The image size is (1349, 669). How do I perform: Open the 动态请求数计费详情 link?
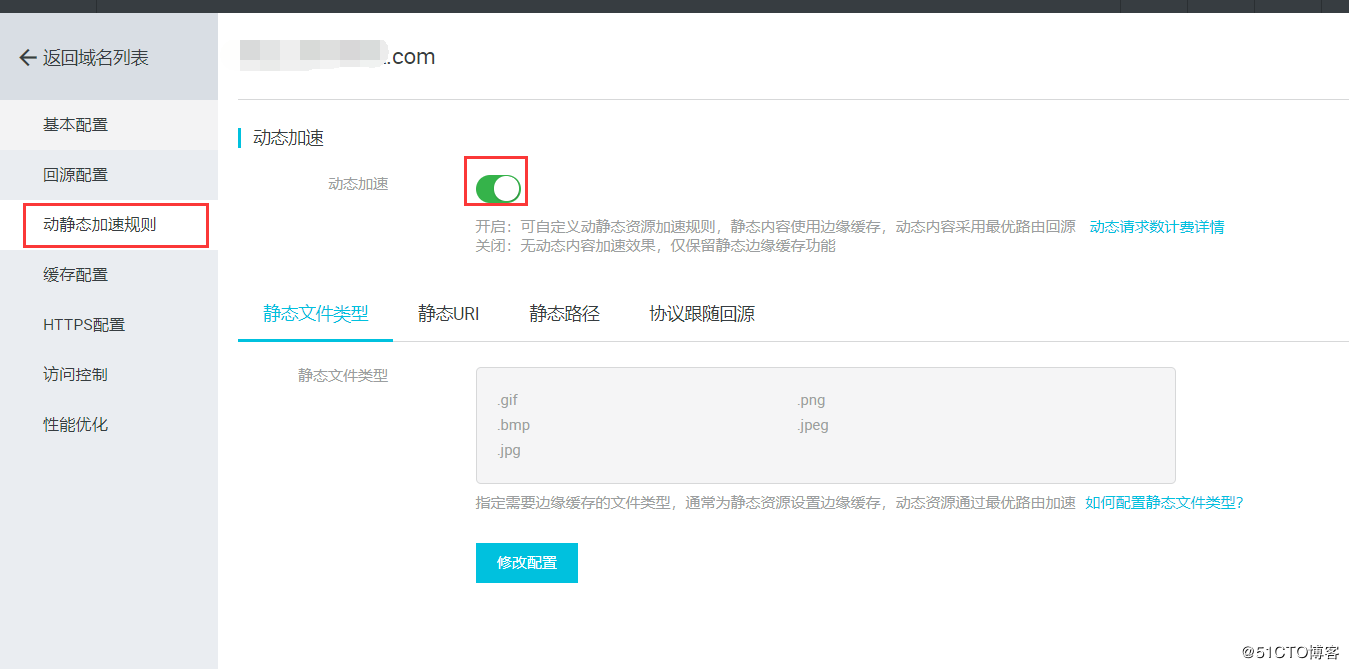(1156, 227)
